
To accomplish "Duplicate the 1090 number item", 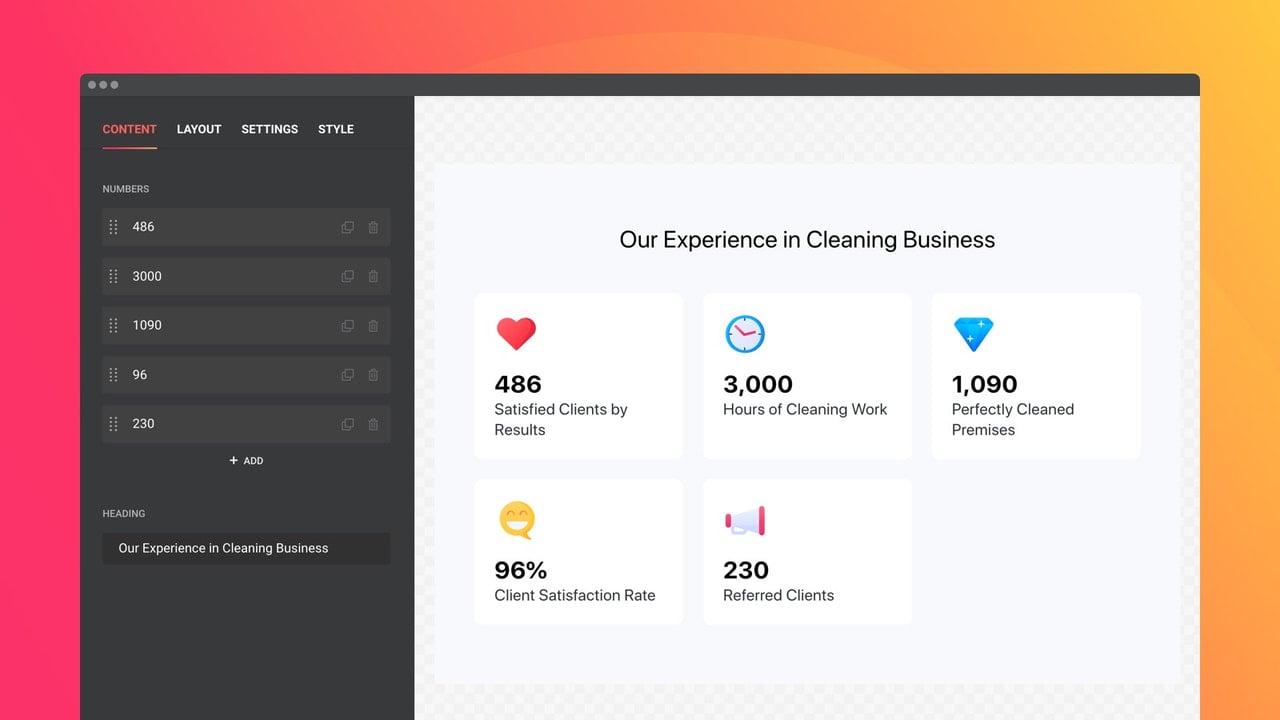I will (347, 325).
